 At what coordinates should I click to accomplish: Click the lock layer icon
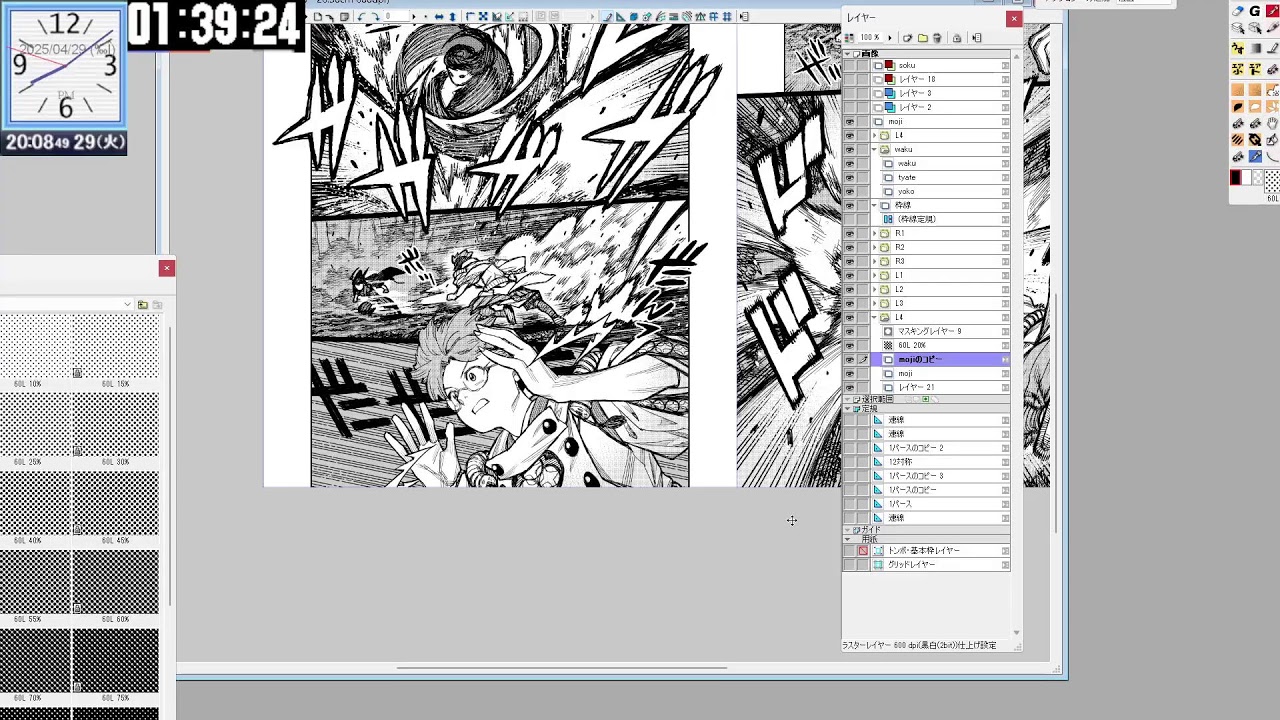957,38
